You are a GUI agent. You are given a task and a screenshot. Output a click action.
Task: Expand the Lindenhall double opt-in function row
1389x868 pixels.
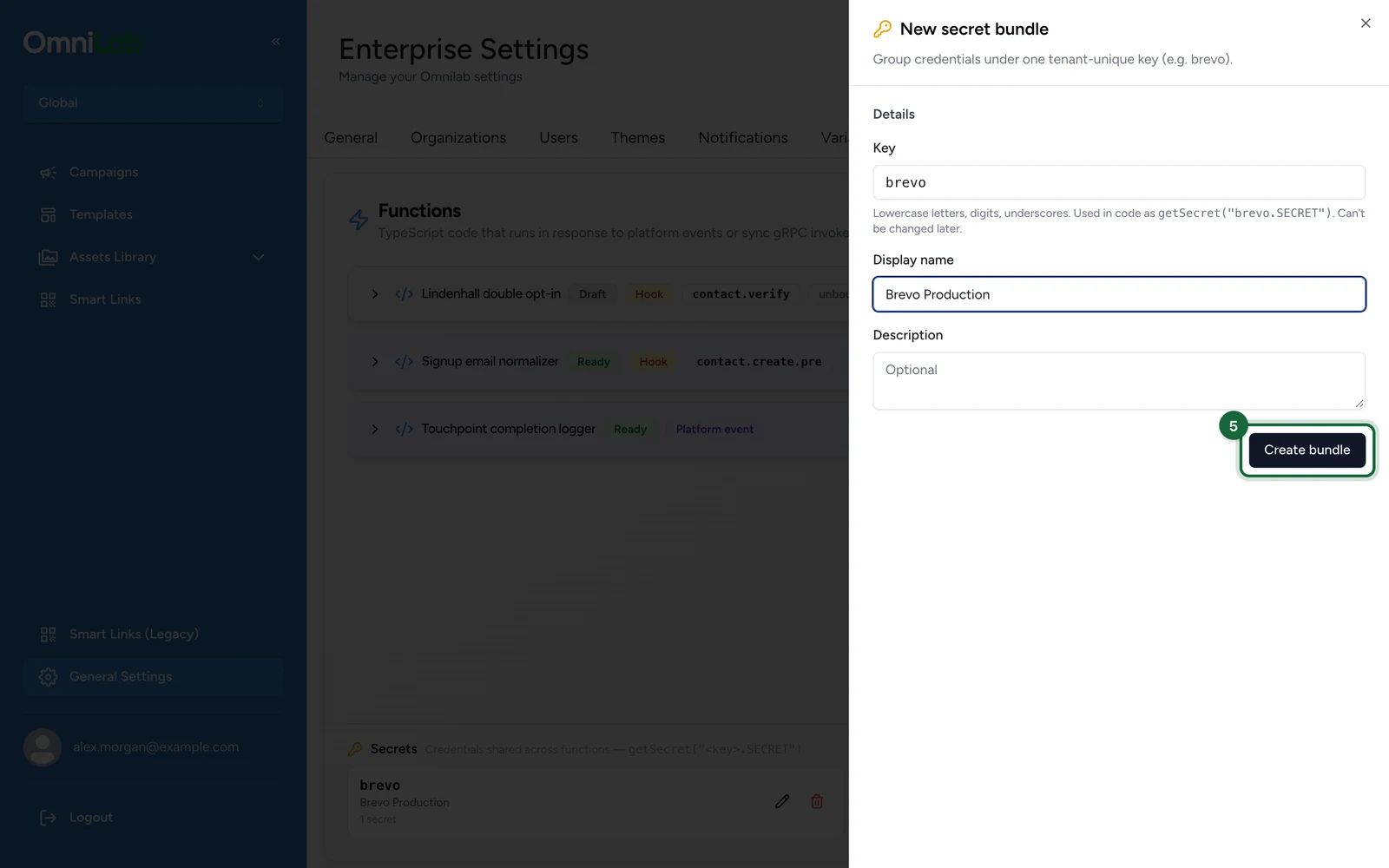point(375,294)
